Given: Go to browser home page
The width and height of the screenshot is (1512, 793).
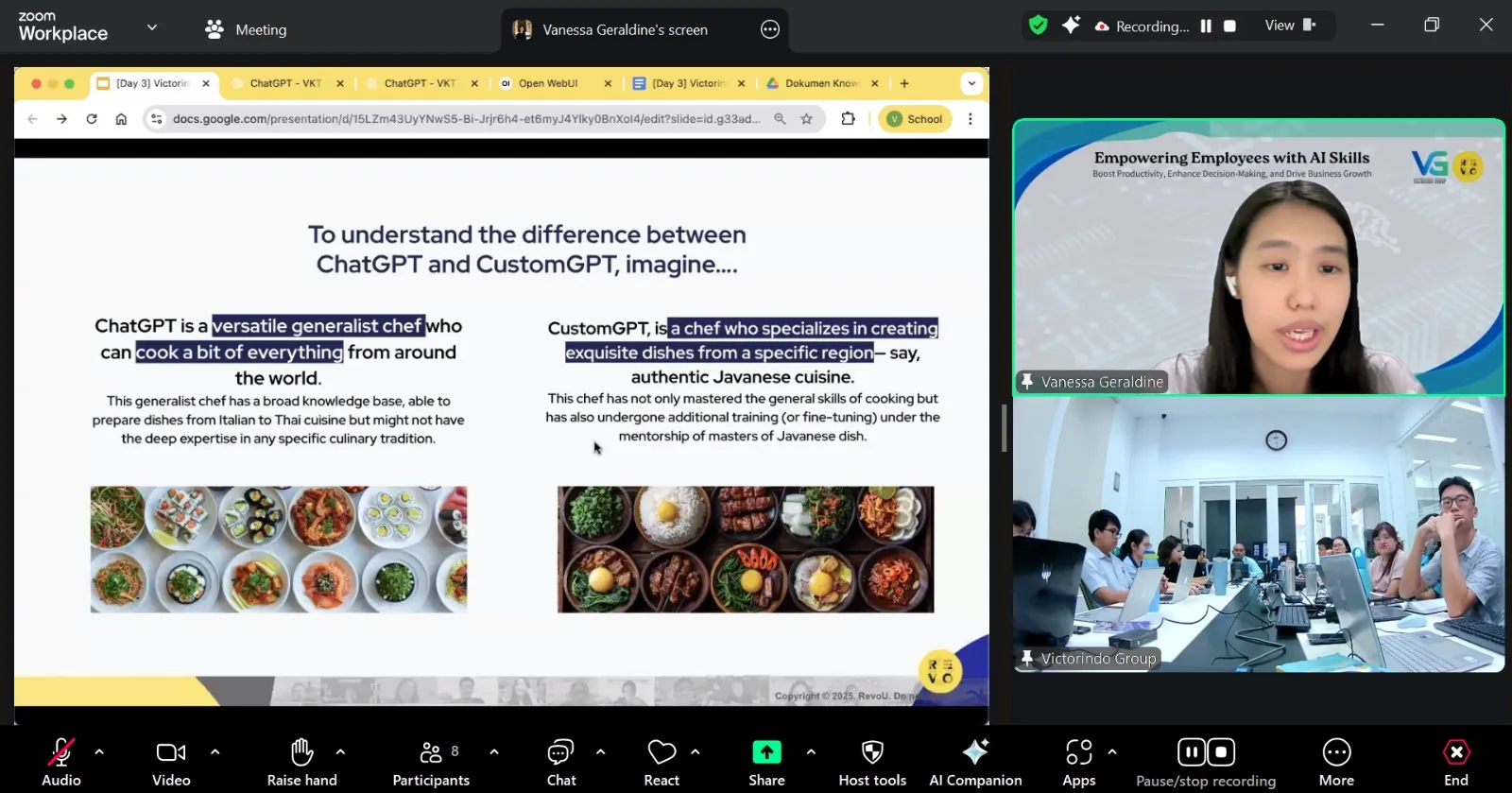Looking at the screenshot, I should (121, 118).
